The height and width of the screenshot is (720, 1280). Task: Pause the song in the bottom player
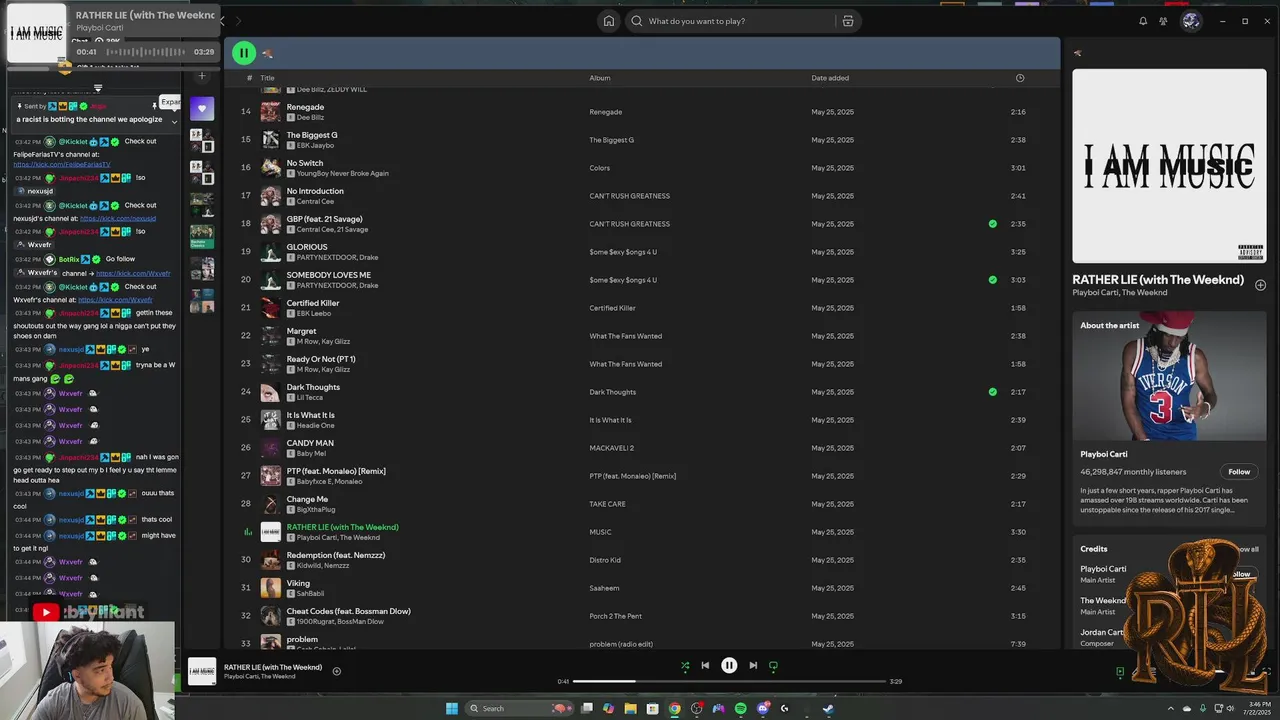click(729, 665)
